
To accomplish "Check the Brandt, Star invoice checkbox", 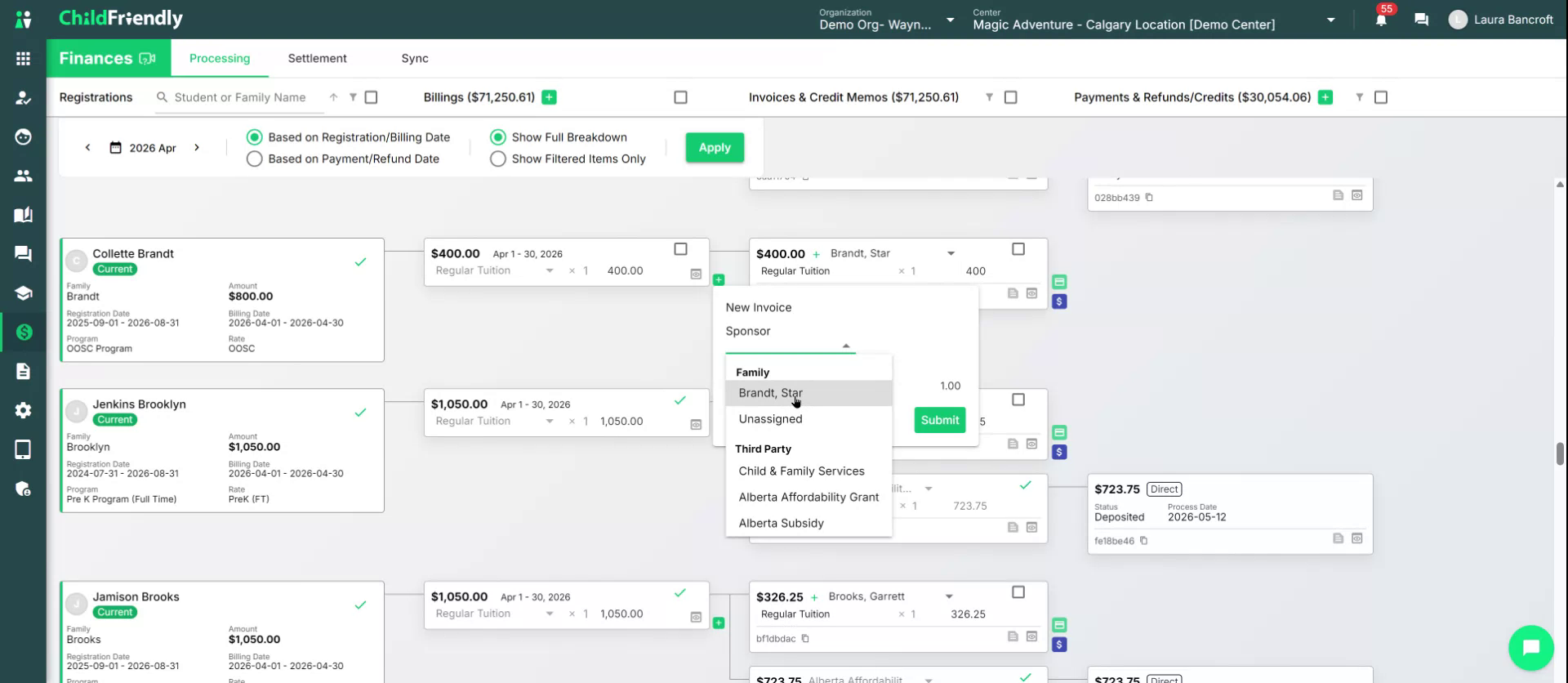I will tap(1018, 249).
